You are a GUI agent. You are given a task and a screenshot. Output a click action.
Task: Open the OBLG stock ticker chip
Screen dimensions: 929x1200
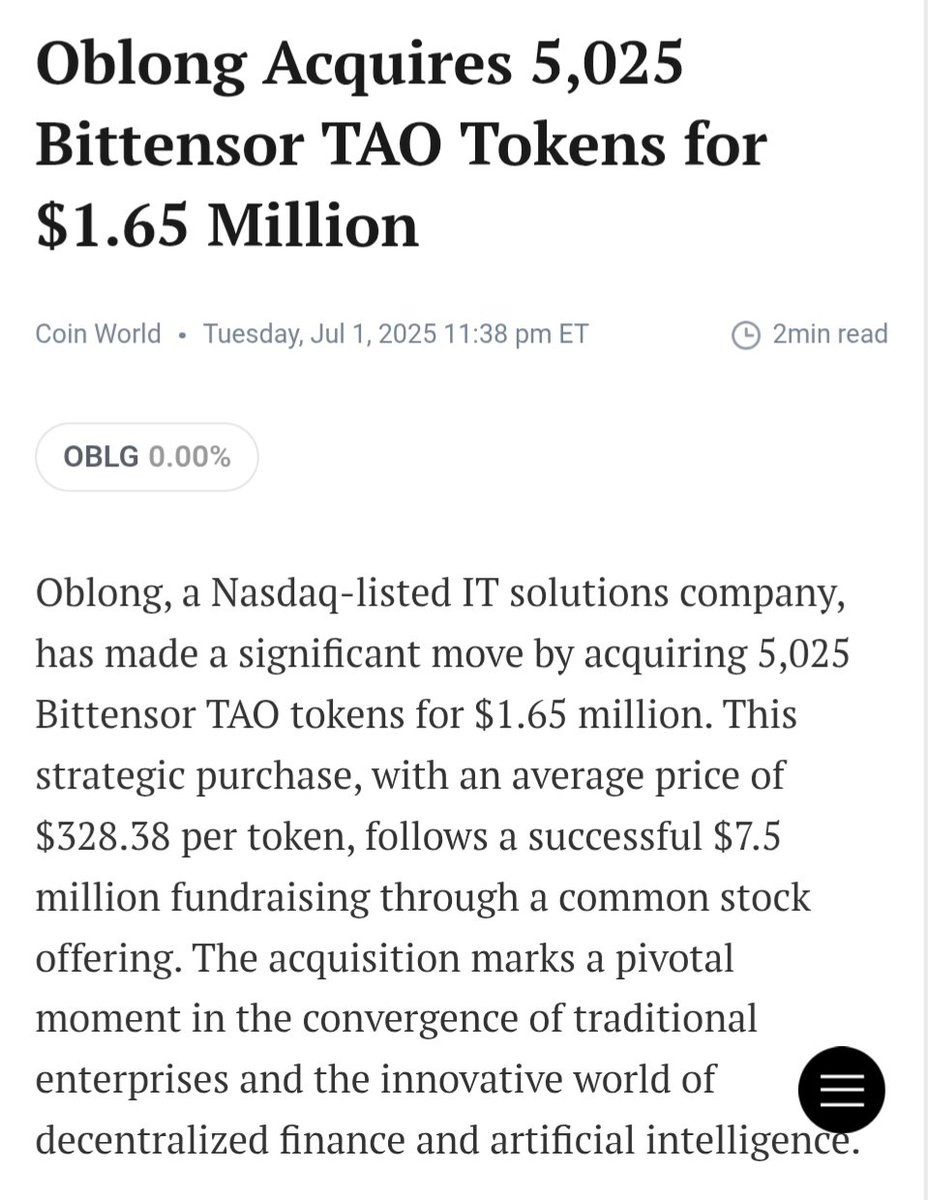[146, 457]
